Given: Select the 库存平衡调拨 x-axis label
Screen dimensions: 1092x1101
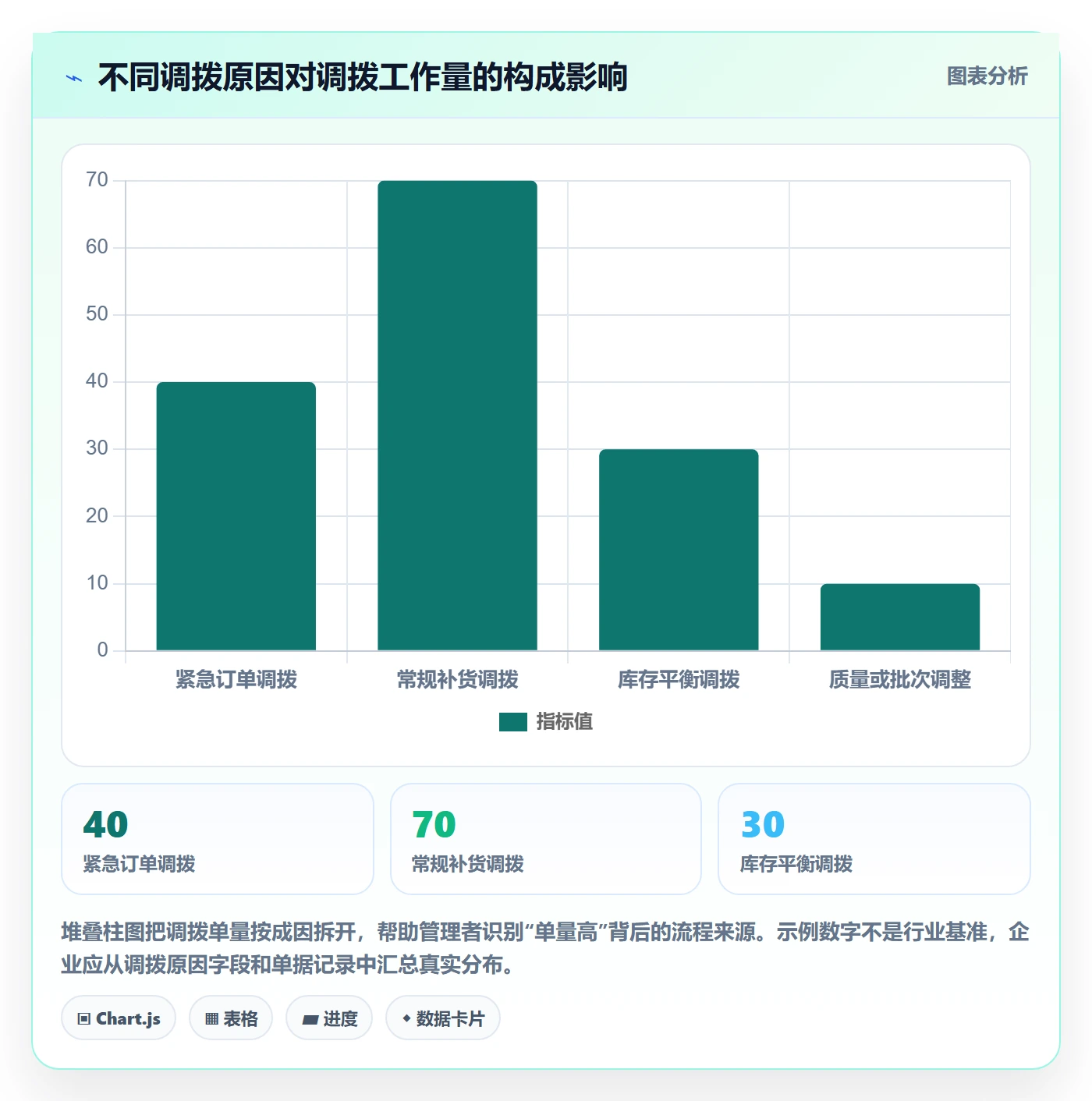Looking at the screenshot, I should coord(679,680).
